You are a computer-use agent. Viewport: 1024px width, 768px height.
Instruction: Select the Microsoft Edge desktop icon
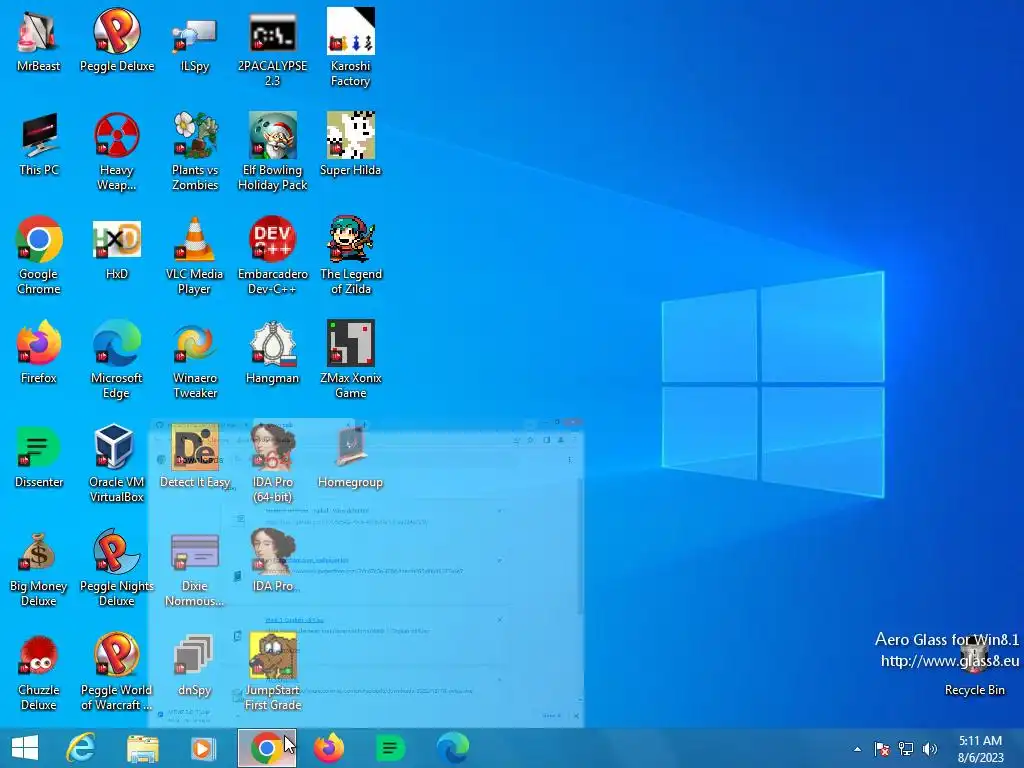pyautogui.click(x=117, y=359)
